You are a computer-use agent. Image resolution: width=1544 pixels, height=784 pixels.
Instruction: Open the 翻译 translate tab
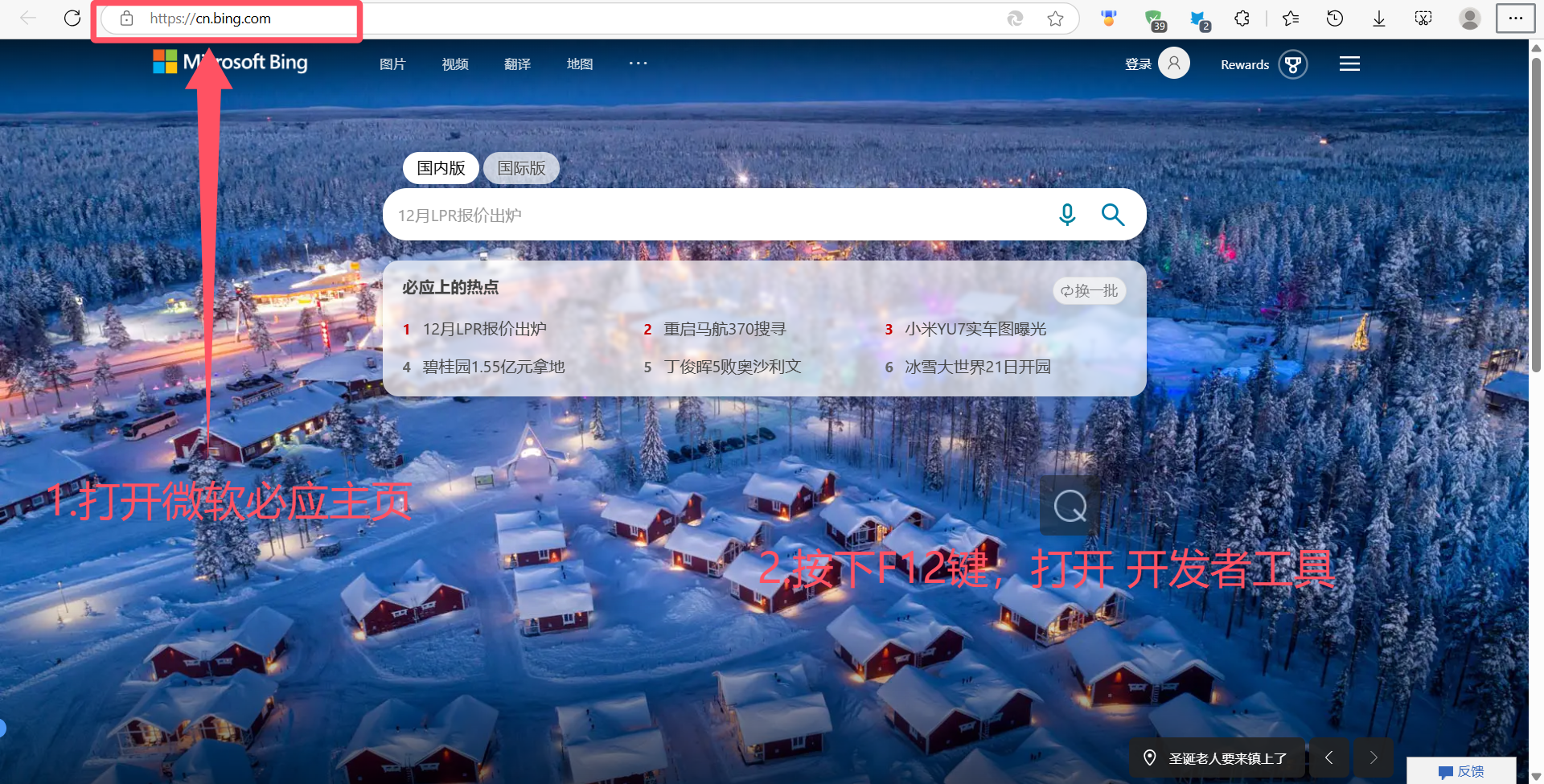tap(517, 64)
